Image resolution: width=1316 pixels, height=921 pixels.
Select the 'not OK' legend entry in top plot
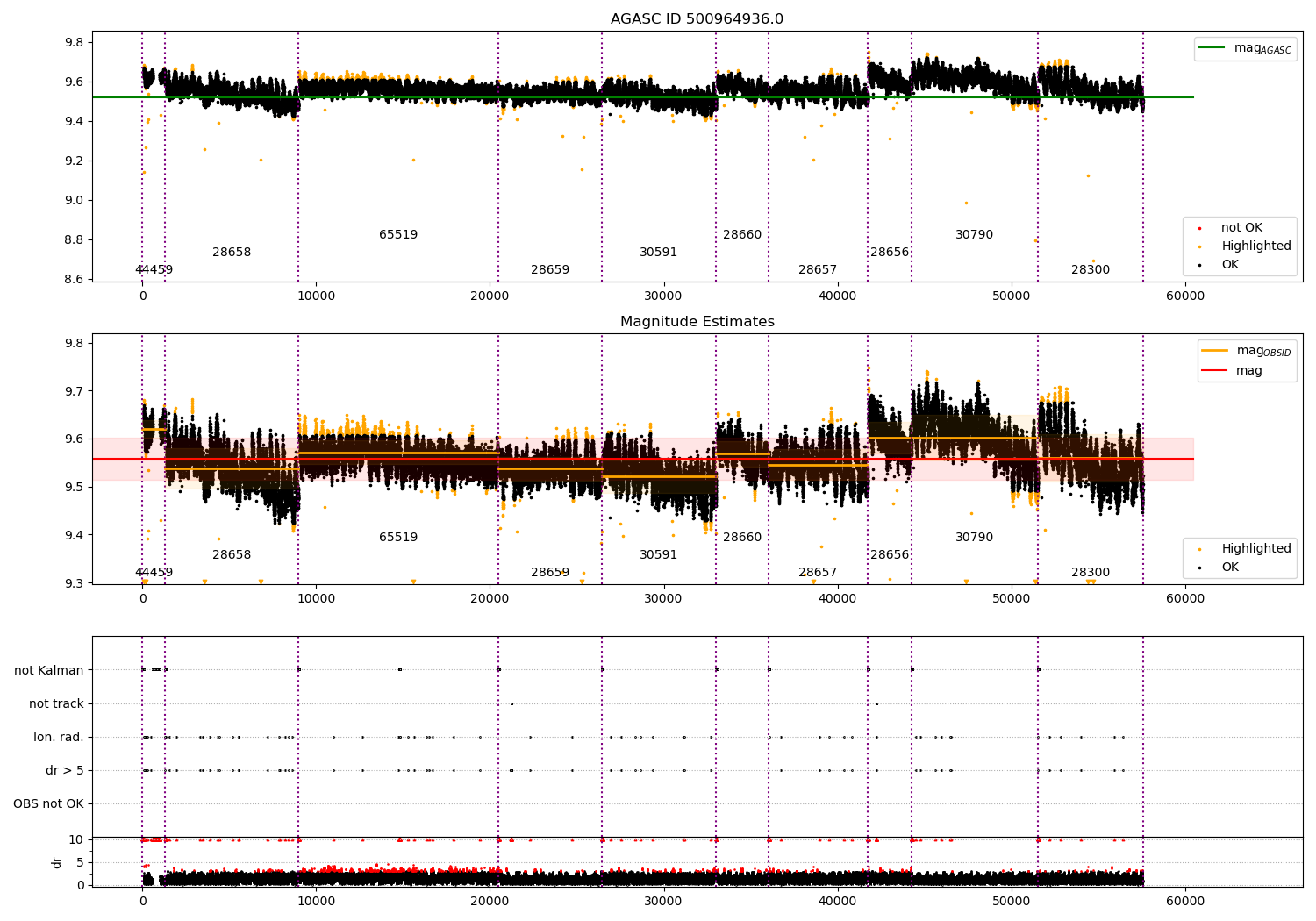[1241, 228]
